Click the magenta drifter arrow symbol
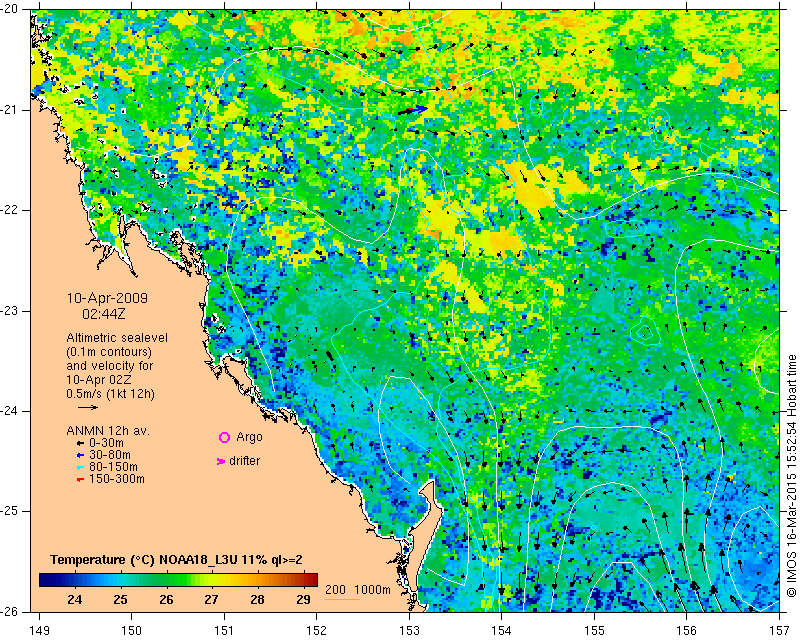The width and height of the screenshot is (800, 640). [221, 461]
